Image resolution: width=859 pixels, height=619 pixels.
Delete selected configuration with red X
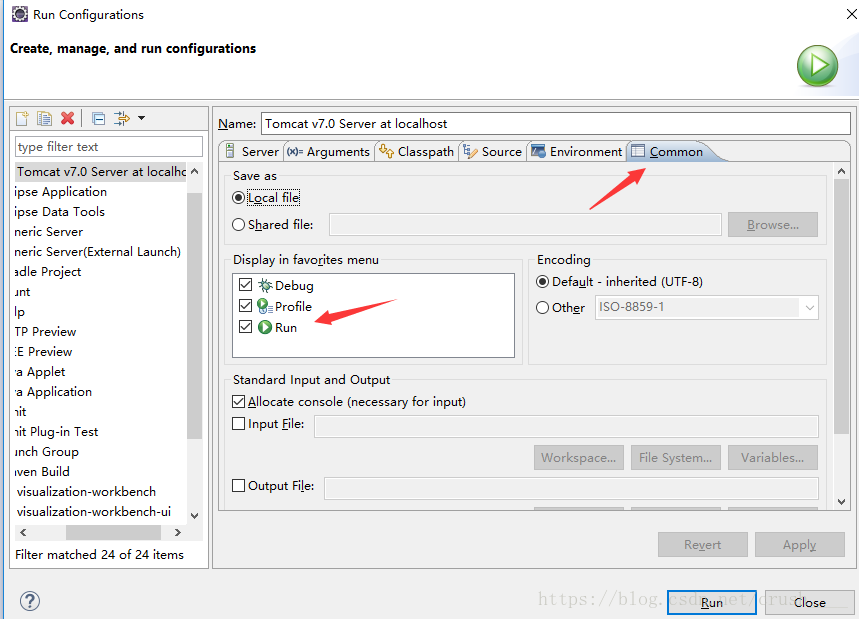click(x=67, y=118)
